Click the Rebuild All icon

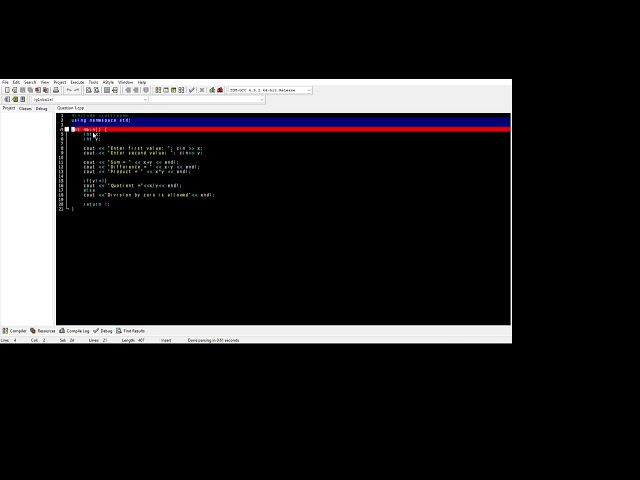tap(181, 90)
